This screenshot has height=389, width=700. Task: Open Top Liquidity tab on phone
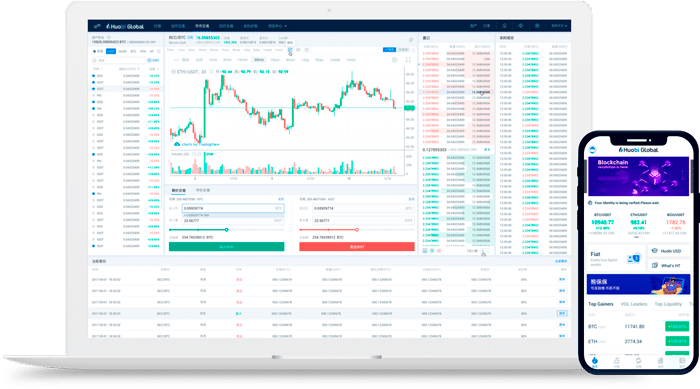click(668, 304)
